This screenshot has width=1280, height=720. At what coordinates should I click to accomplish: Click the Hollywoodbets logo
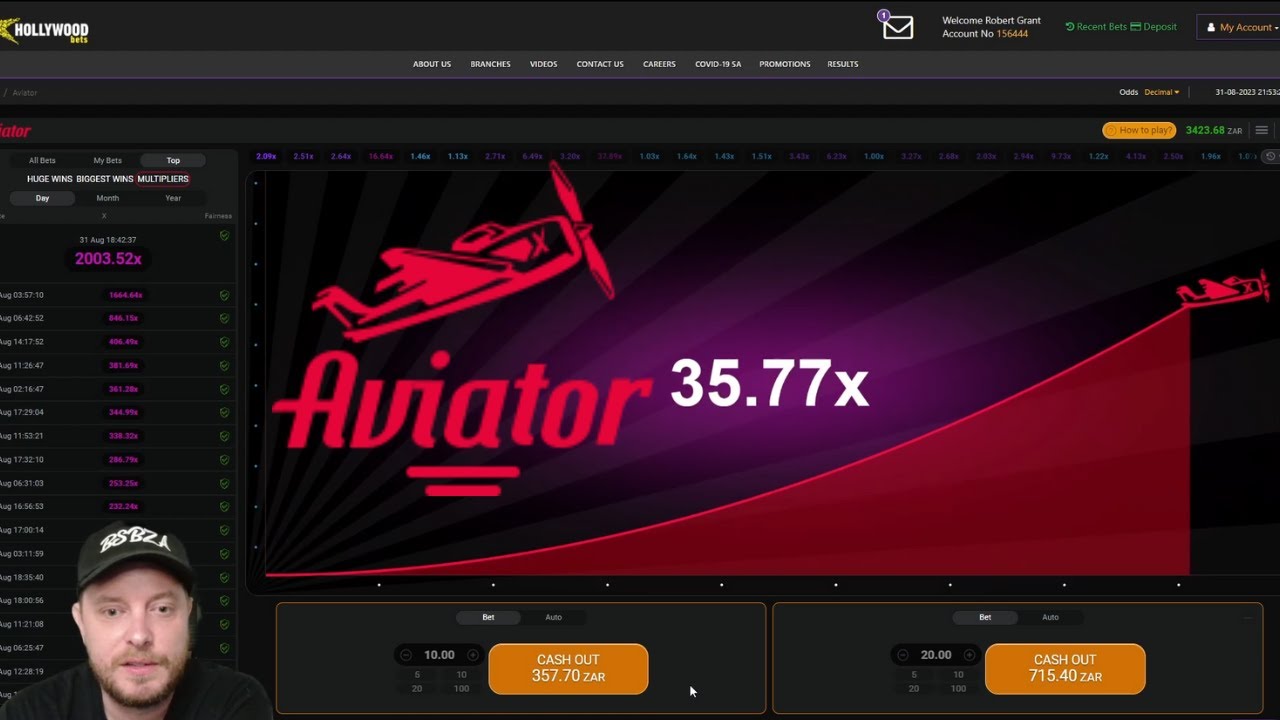[45, 32]
